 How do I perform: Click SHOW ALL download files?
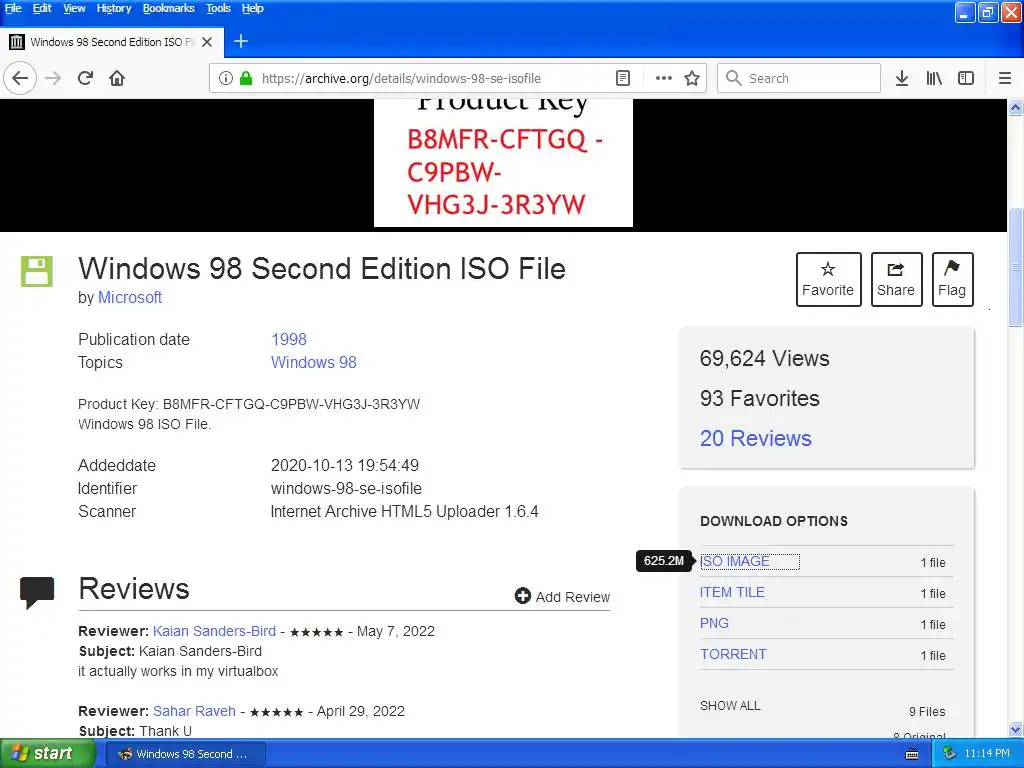pyautogui.click(x=730, y=706)
